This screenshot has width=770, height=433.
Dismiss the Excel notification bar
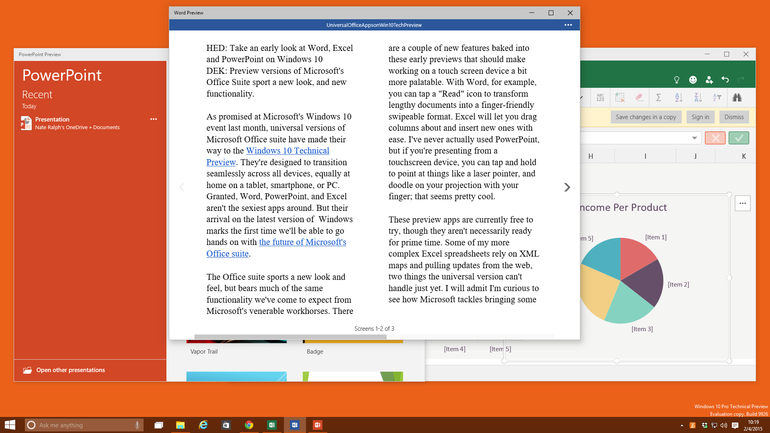(734, 117)
